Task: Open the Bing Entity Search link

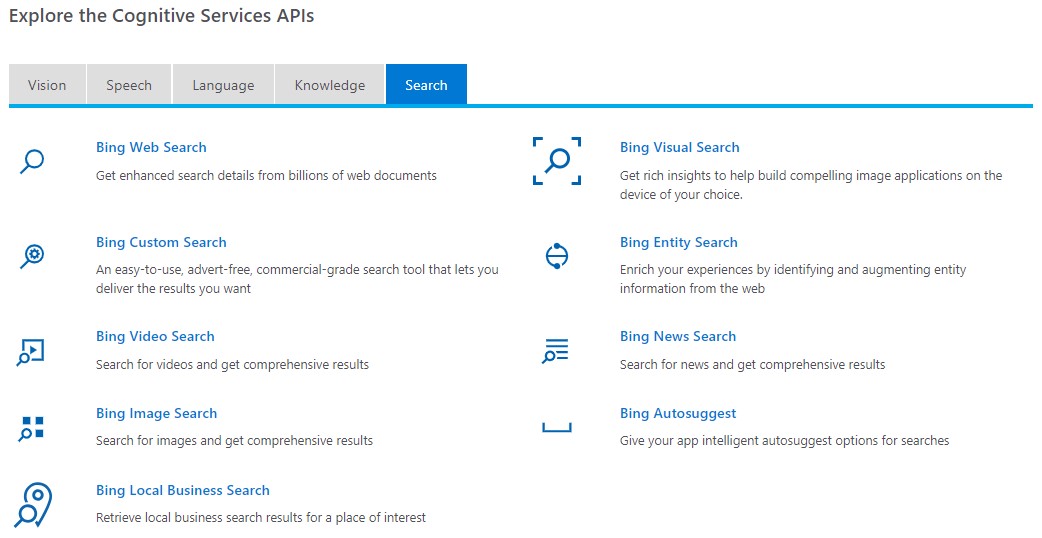Action: tap(678, 242)
